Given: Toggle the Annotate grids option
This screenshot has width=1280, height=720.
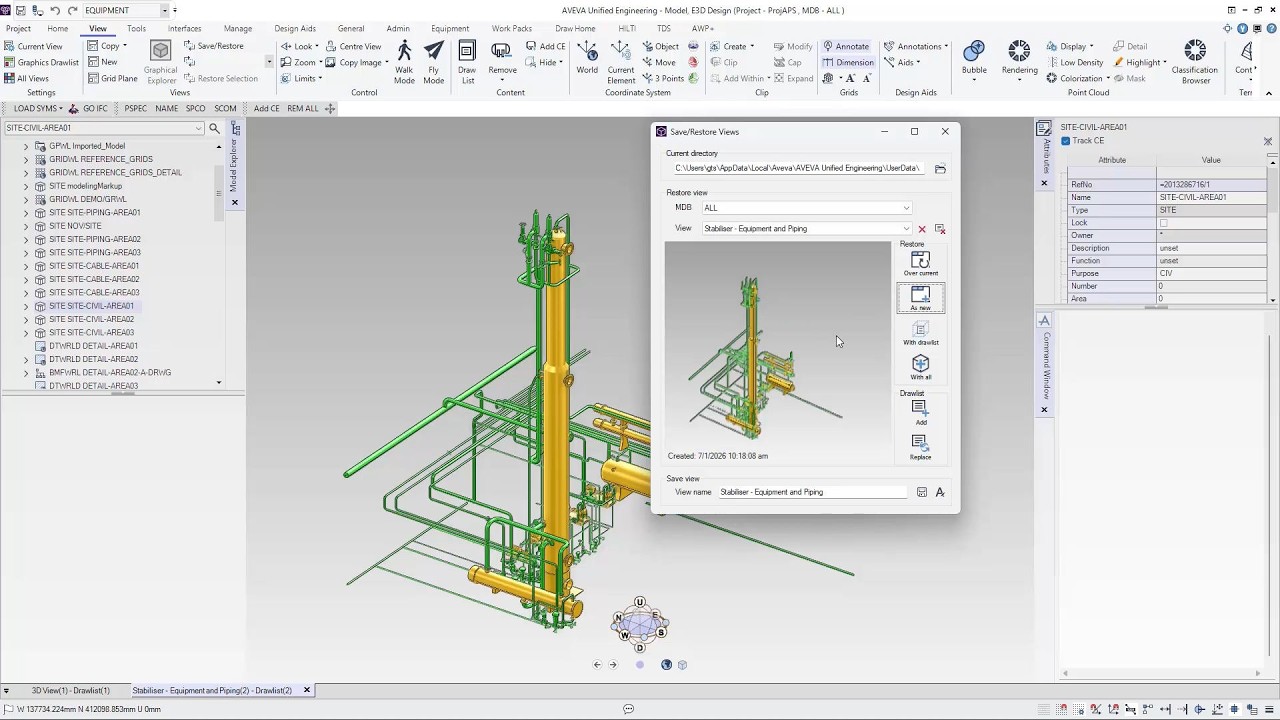Looking at the screenshot, I should coord(846,46).
